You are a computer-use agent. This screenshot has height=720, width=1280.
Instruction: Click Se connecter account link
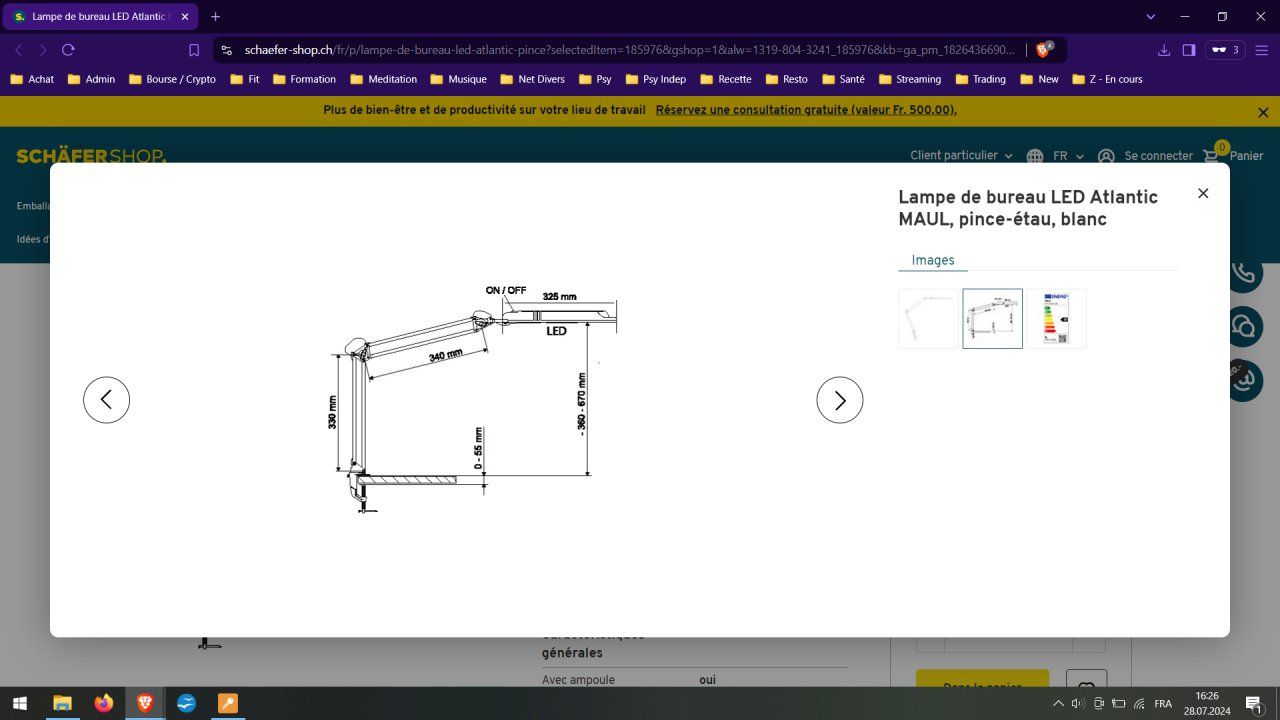click(1145, 156)
